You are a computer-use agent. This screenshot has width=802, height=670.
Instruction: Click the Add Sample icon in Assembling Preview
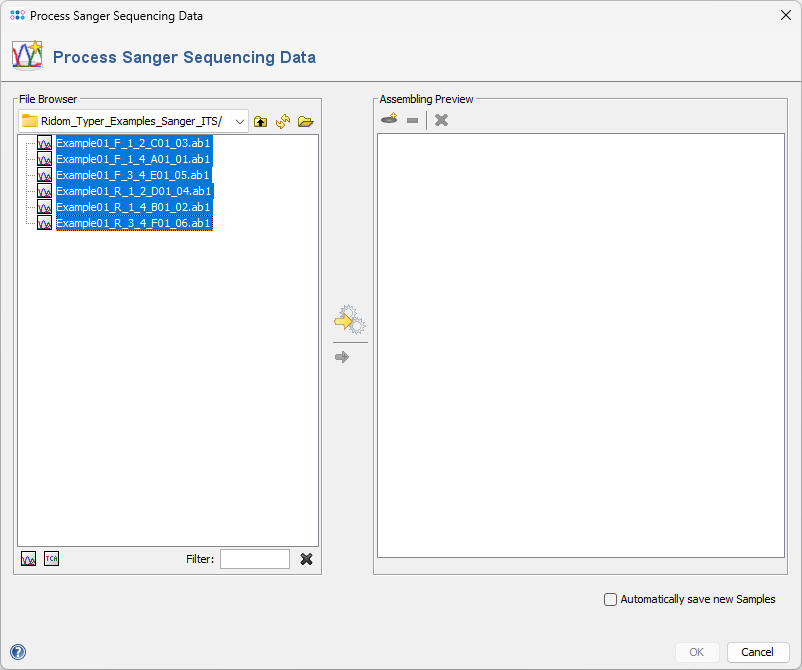pyautogui.click(x=388, y=118)
